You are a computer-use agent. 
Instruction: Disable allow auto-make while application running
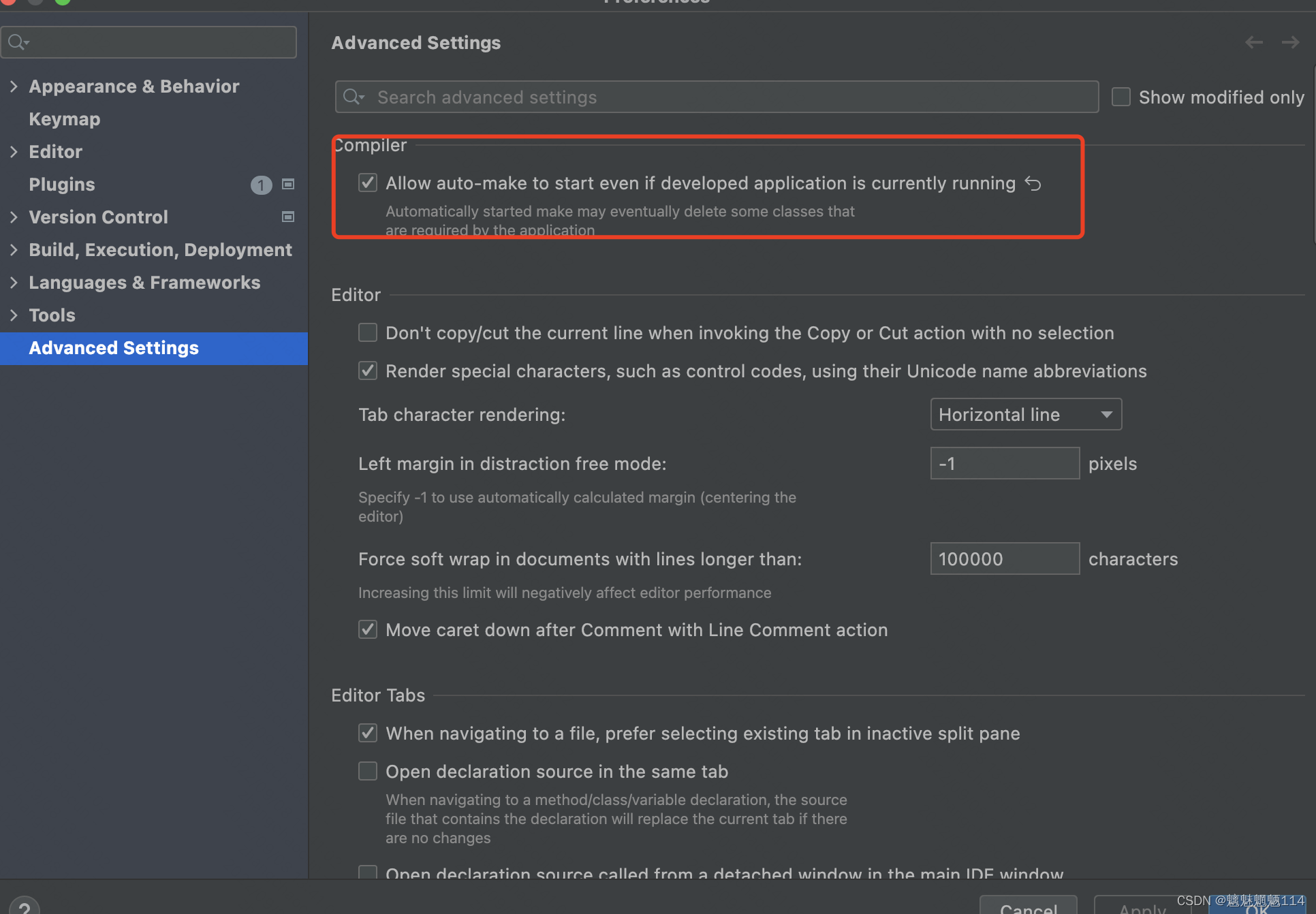tap(367, 183)
